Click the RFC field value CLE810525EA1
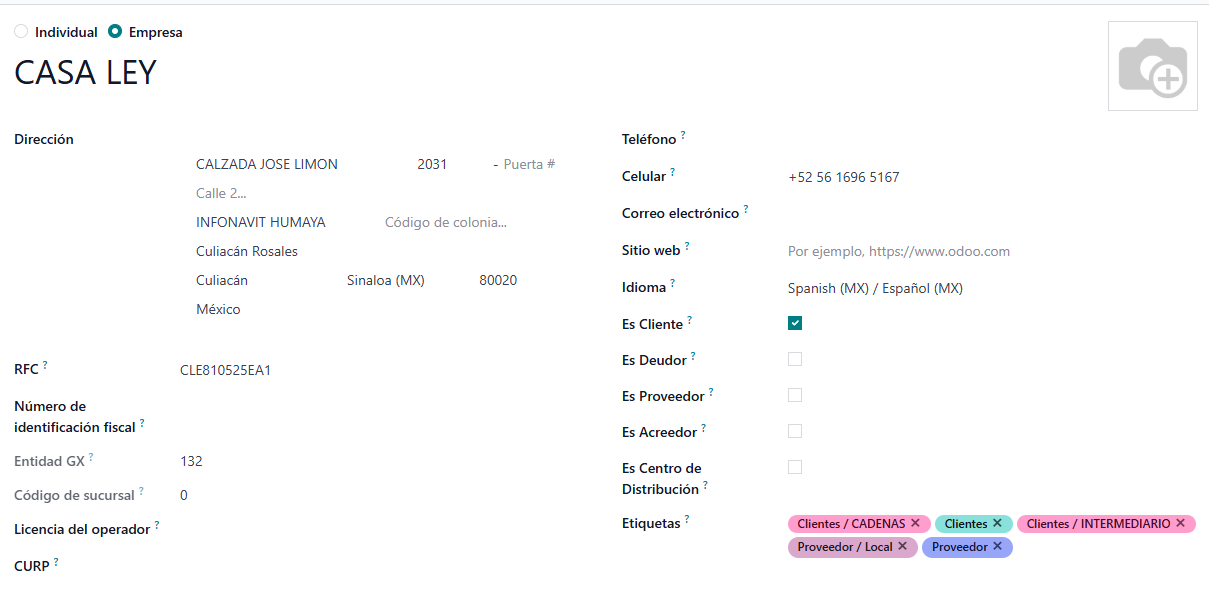Image resolution: width=1209 pixels, height=600 pixels. (225, 371)
